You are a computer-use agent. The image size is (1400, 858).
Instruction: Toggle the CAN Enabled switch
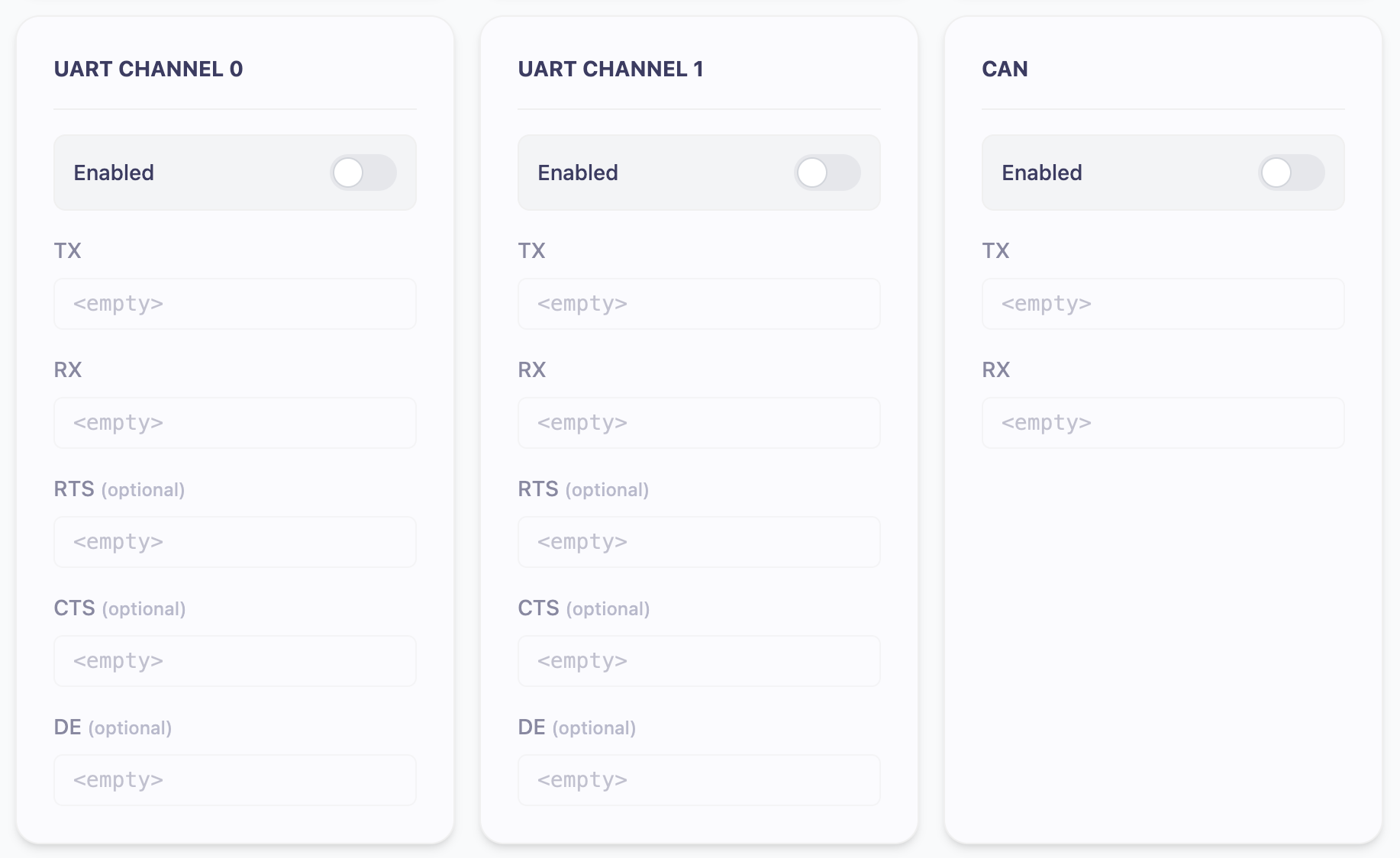pyautogui.click(x=1292, y=173)
